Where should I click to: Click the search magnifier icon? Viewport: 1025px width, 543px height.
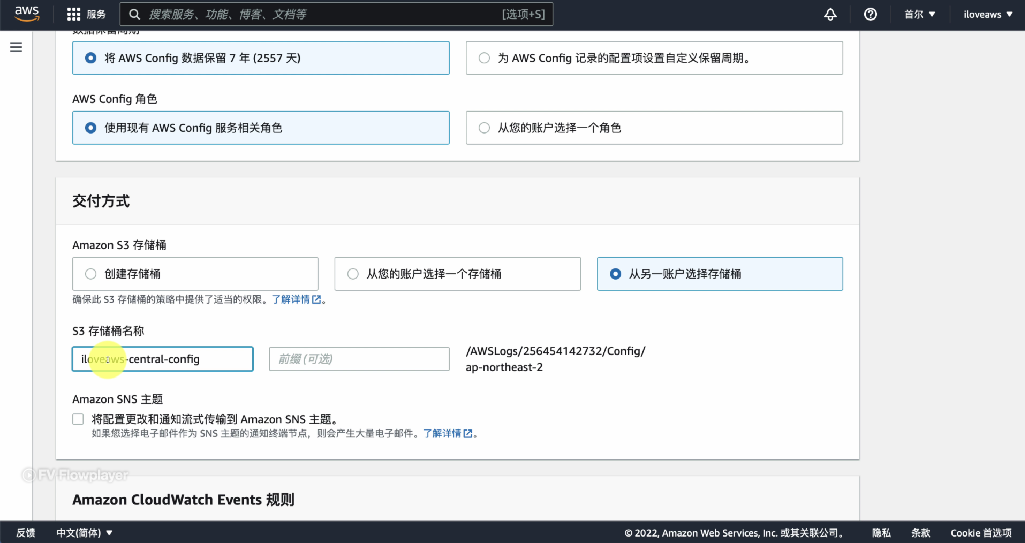point(134,14)
